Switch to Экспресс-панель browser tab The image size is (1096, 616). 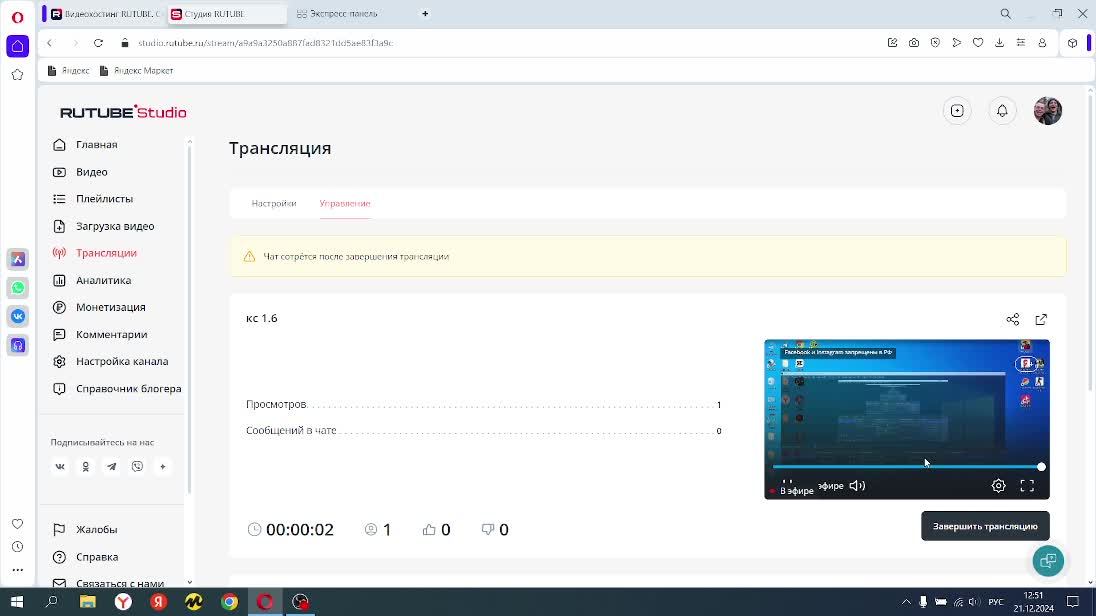pyautogui.click(x=338, y=14)
